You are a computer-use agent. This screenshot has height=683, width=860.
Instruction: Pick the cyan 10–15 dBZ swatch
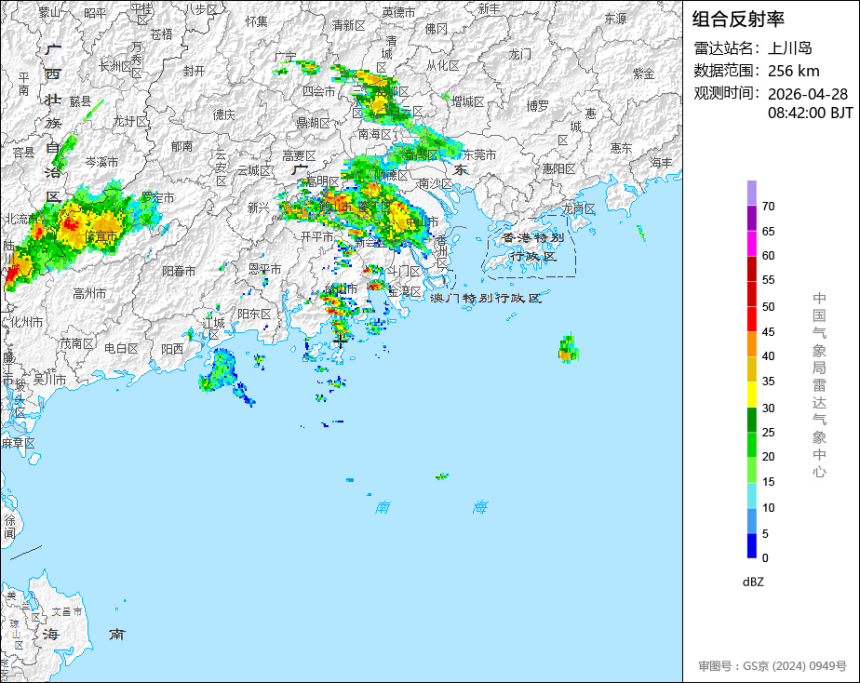[x=751, y=495]
